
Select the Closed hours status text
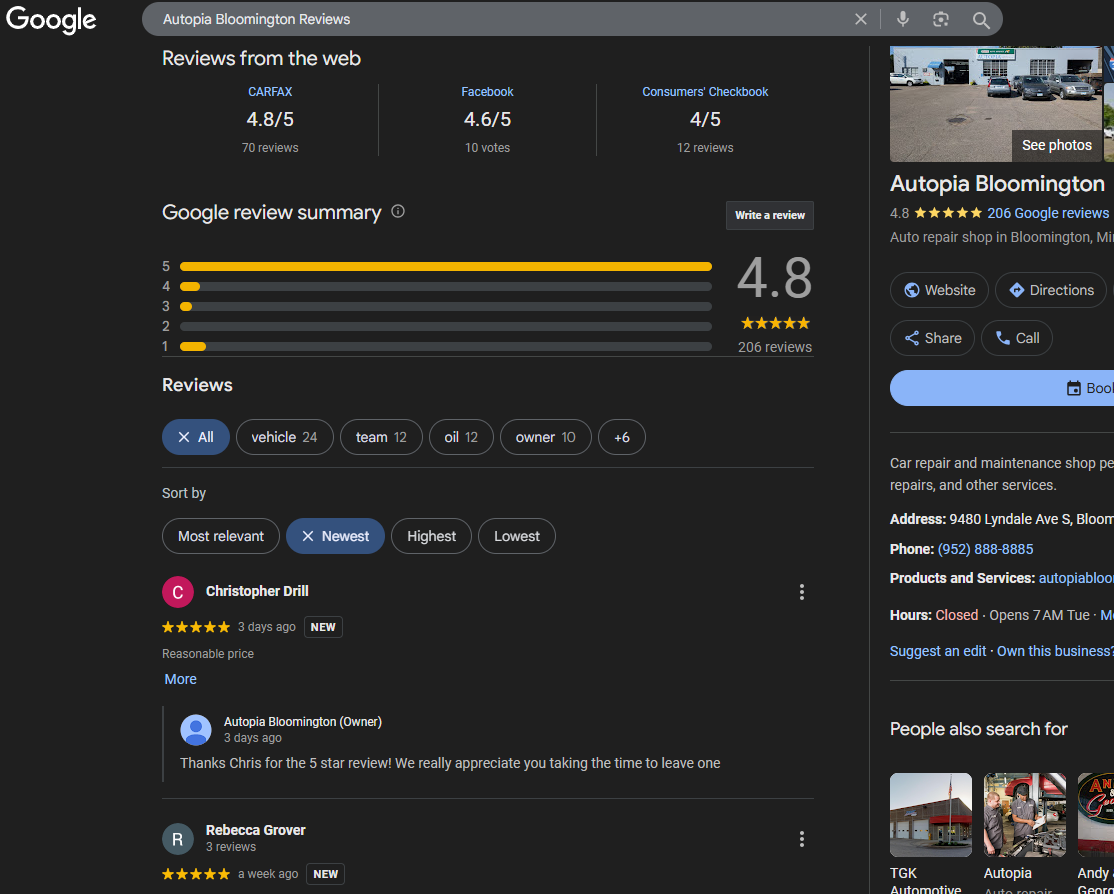click(x=956, y=615)
